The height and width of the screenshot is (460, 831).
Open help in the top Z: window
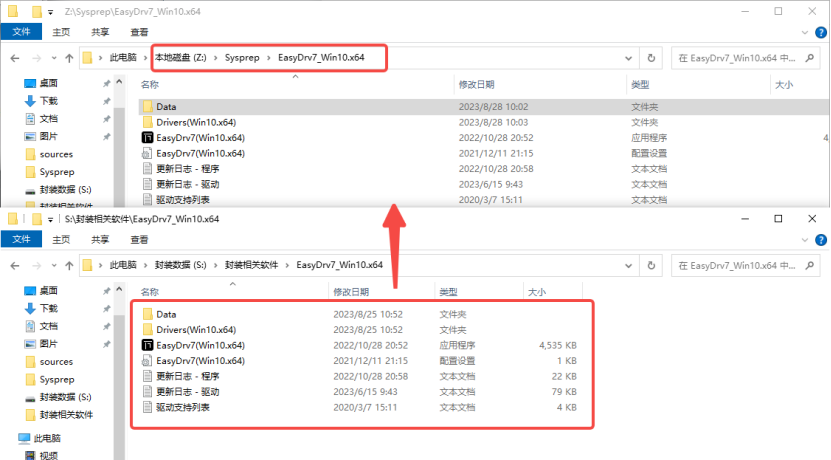821,32
